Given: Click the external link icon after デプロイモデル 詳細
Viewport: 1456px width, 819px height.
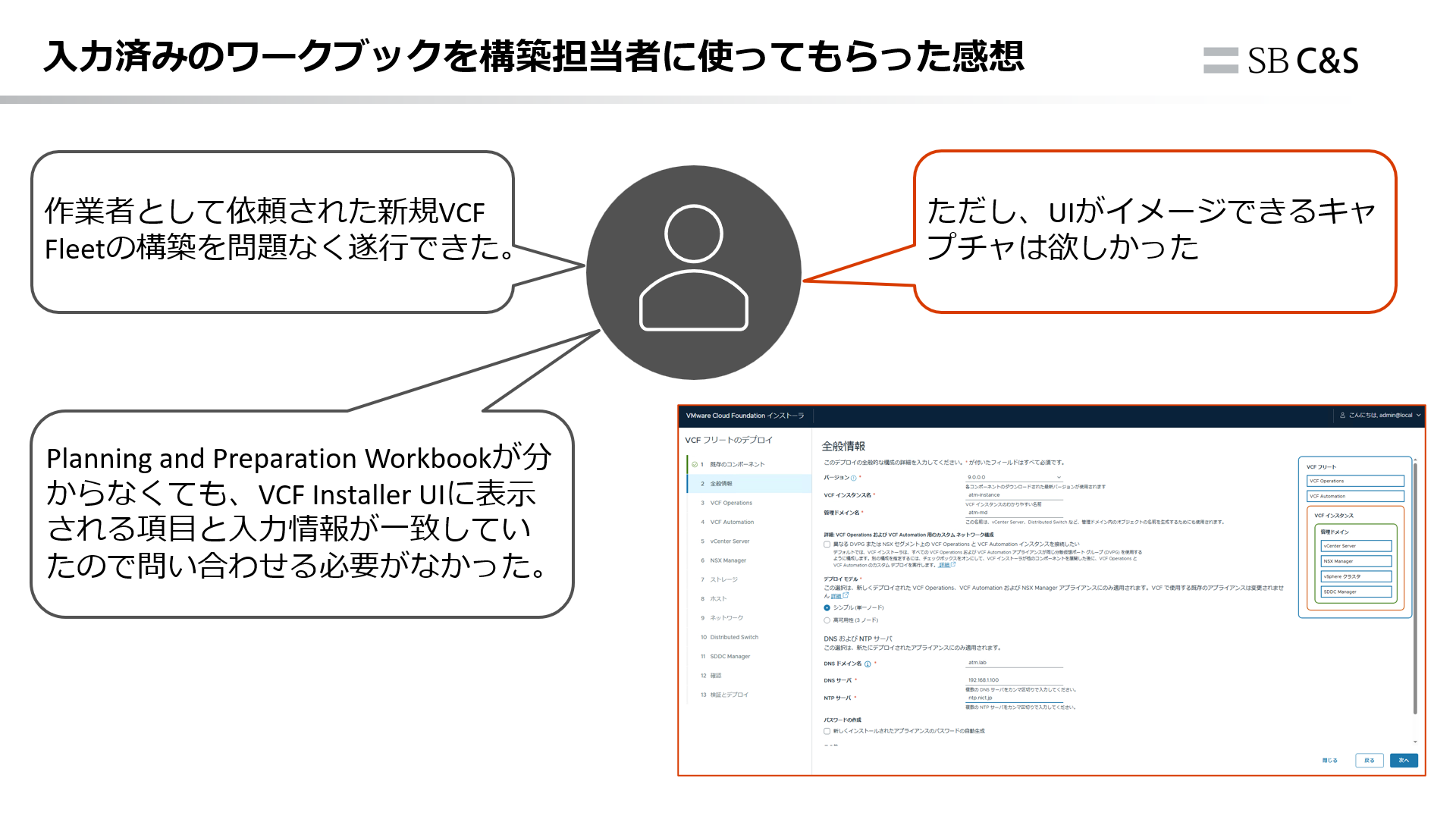Looking at the screenshot, I should (846, 596).
